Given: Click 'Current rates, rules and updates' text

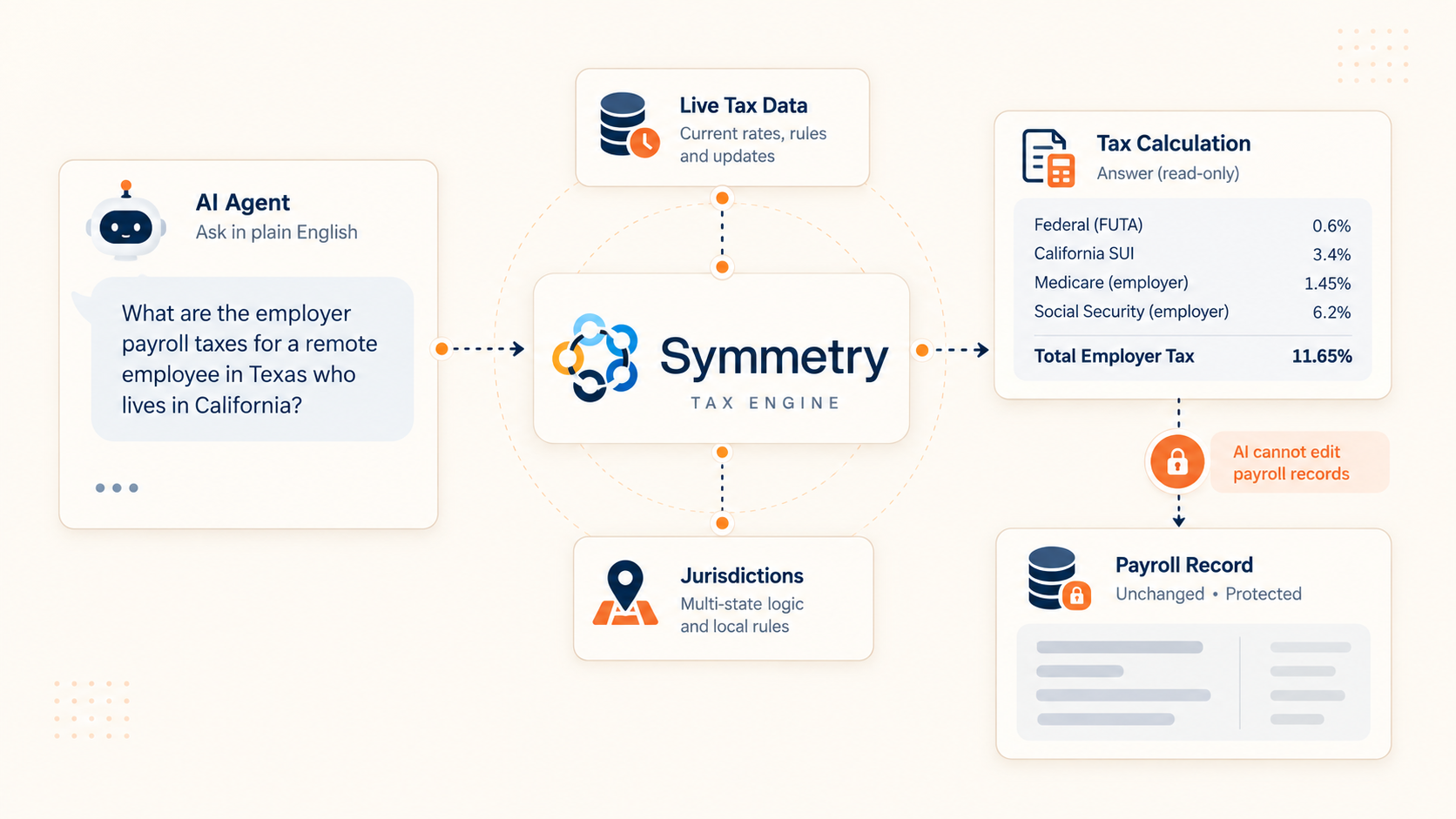Looking at the screenshot, I should pyautogui.click(x=753, y=144).
